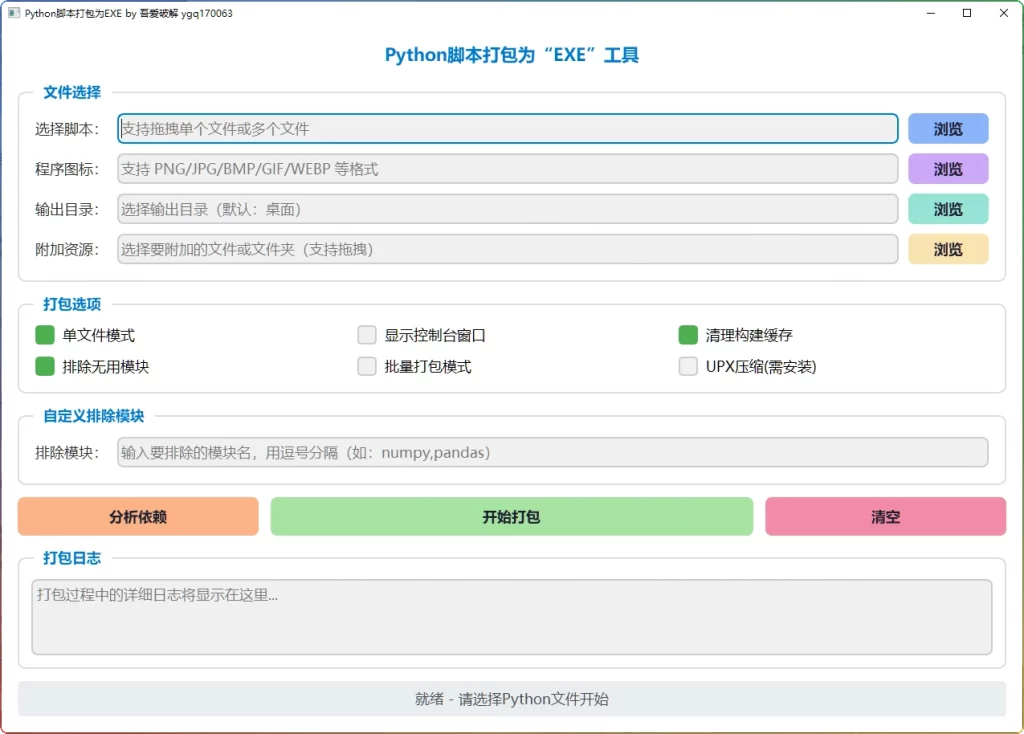Enable 批量打包模式 (batch packaging mode)
This screenshot has width=1024, height=734.
tap(367, 366)
